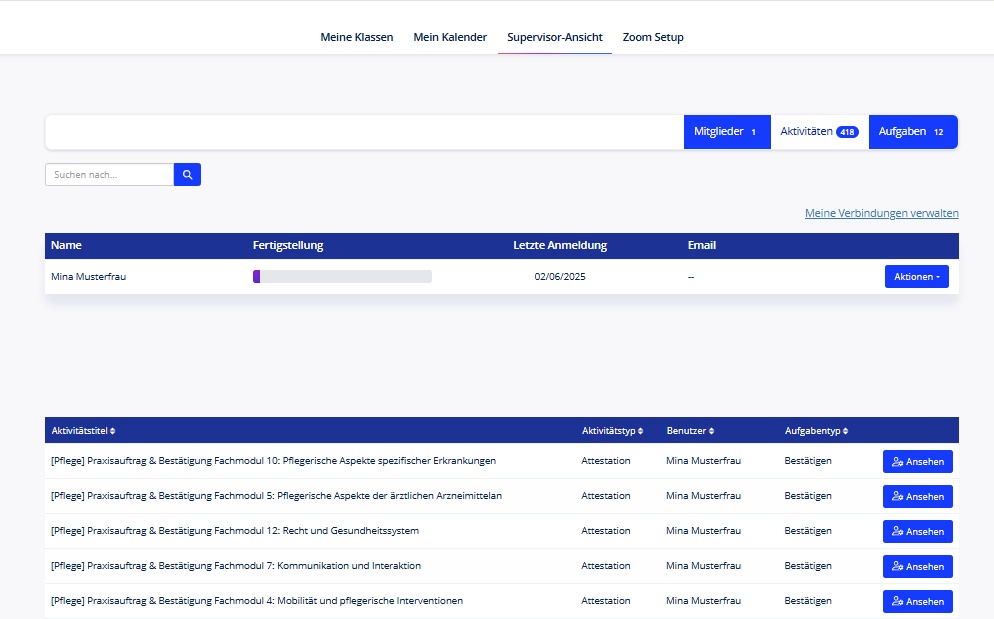994x619 pixels.
Task: Click Ansehen for Fachmodul 7 row
Action: pos(917,566)
